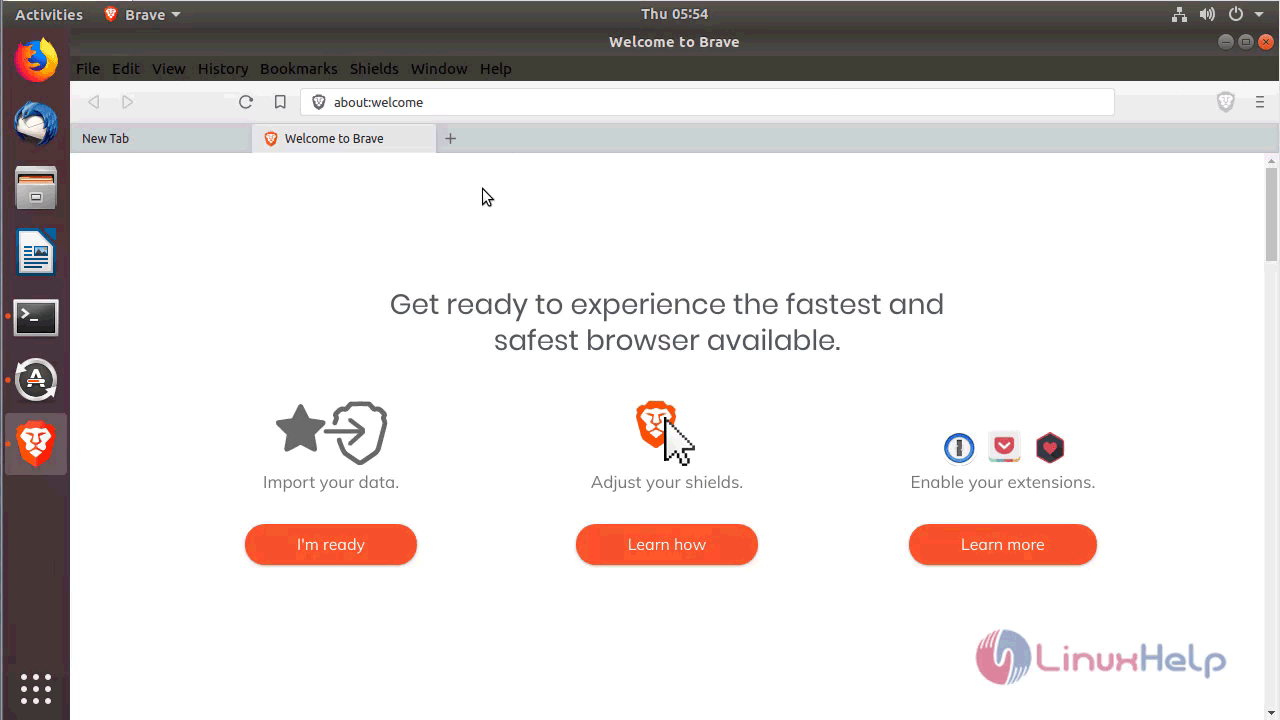The image size is (1280, 720).
Task: Open network status icon in top bar
Action: (x=1180, y=14)
